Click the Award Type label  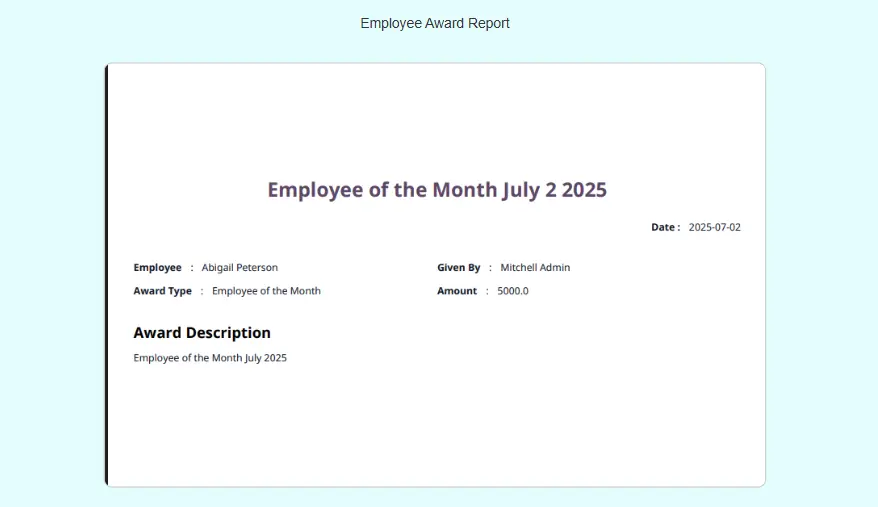(x=162, y=291)
